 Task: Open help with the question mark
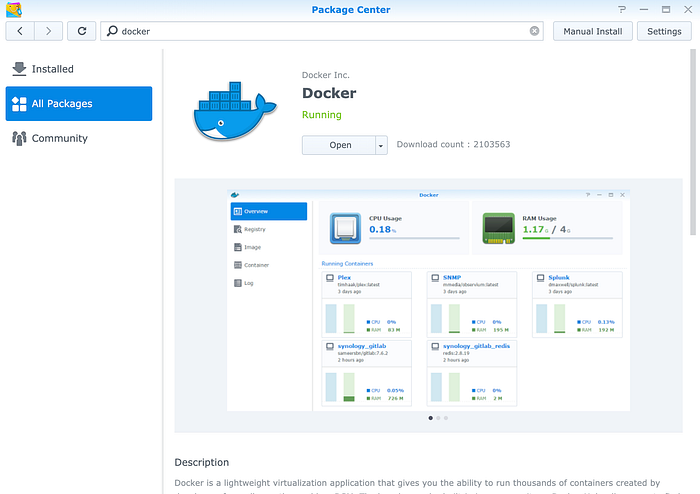point(622,9)
